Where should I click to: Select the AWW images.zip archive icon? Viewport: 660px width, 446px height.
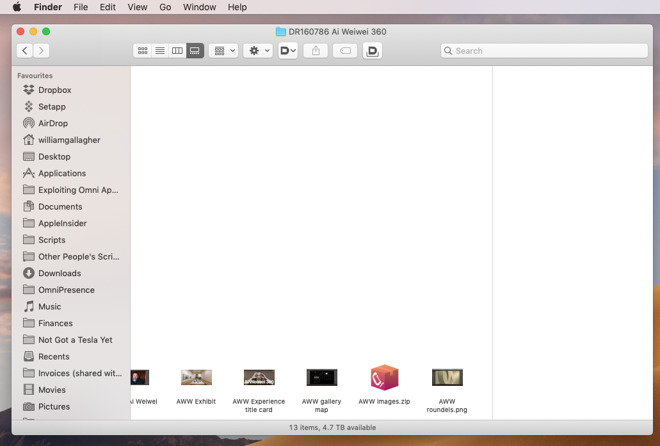coord(384,377)
